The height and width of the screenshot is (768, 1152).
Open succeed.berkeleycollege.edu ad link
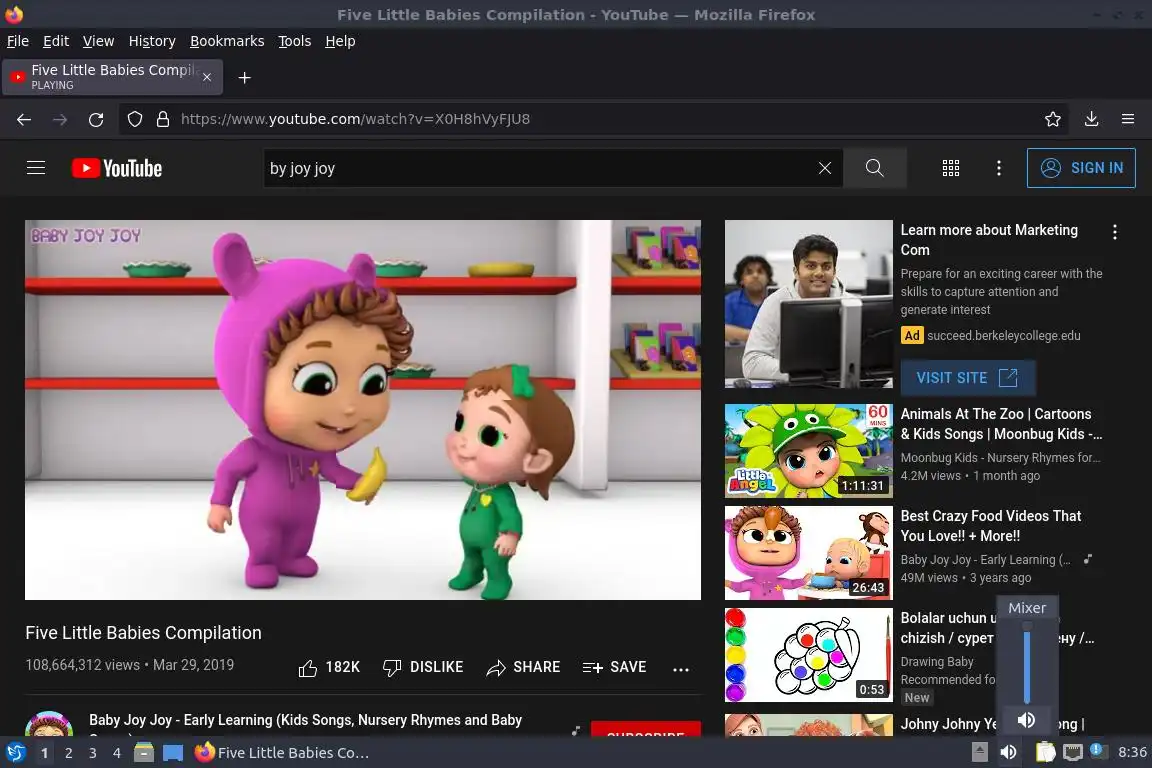(1003, 336)
